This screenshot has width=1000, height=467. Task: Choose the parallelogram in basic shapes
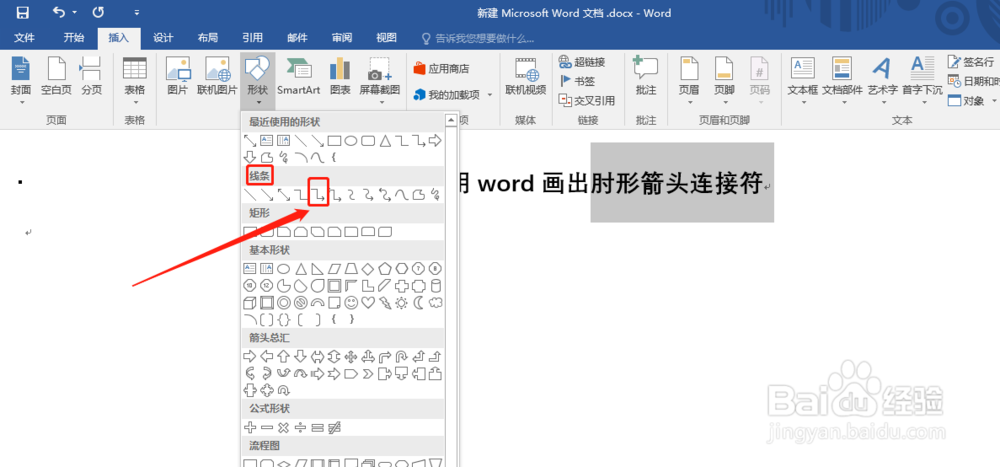[334, 268]
